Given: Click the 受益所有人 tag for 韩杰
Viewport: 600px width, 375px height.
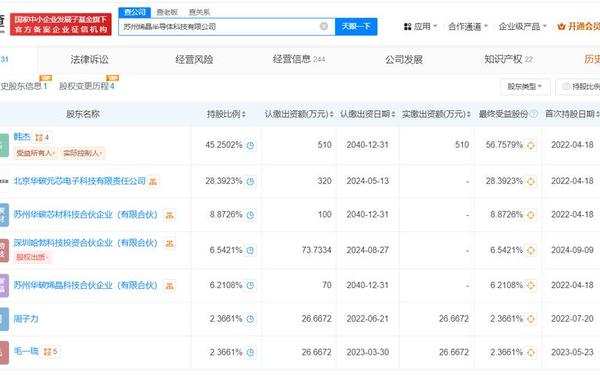Looking at the screenshot, I should (x=36, y=153).
